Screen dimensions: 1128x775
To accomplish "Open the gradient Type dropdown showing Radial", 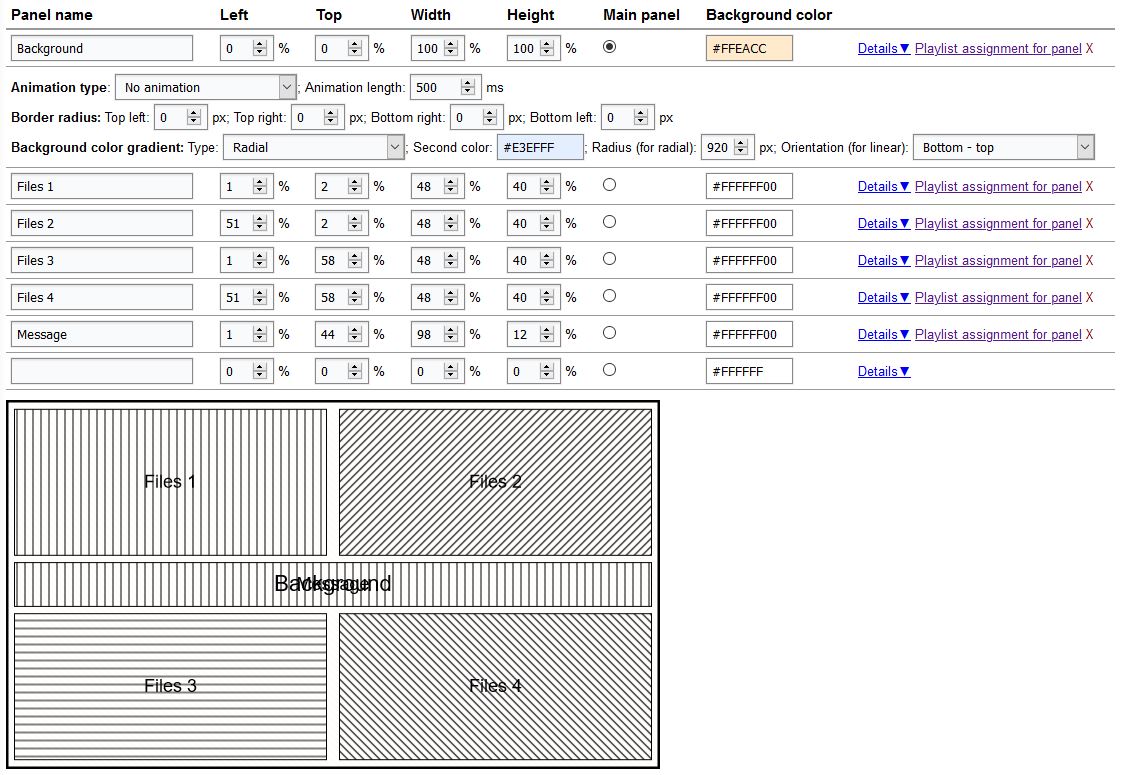I will [x=313, y=147].
